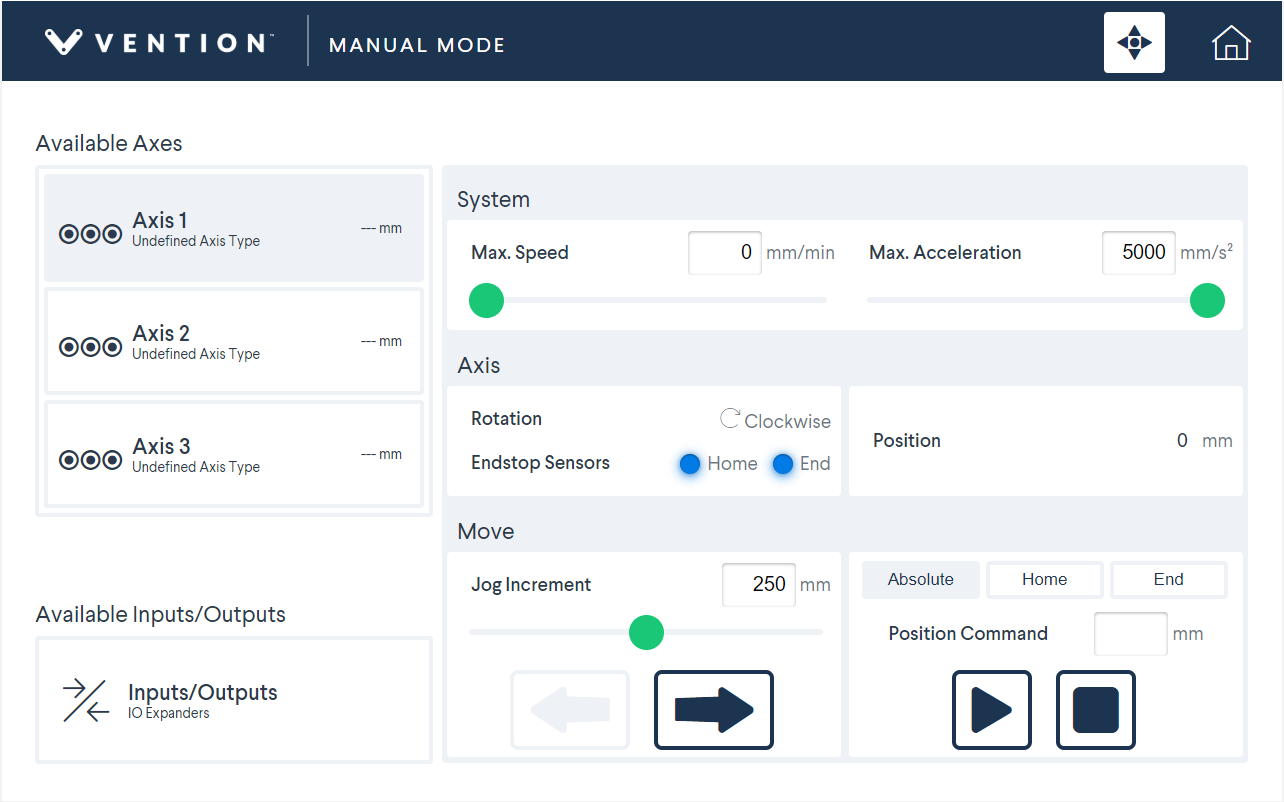The image size is (1284, 802).
Task: Click the Max. Acceleration slider handle
Action: tap(1207, 300)
